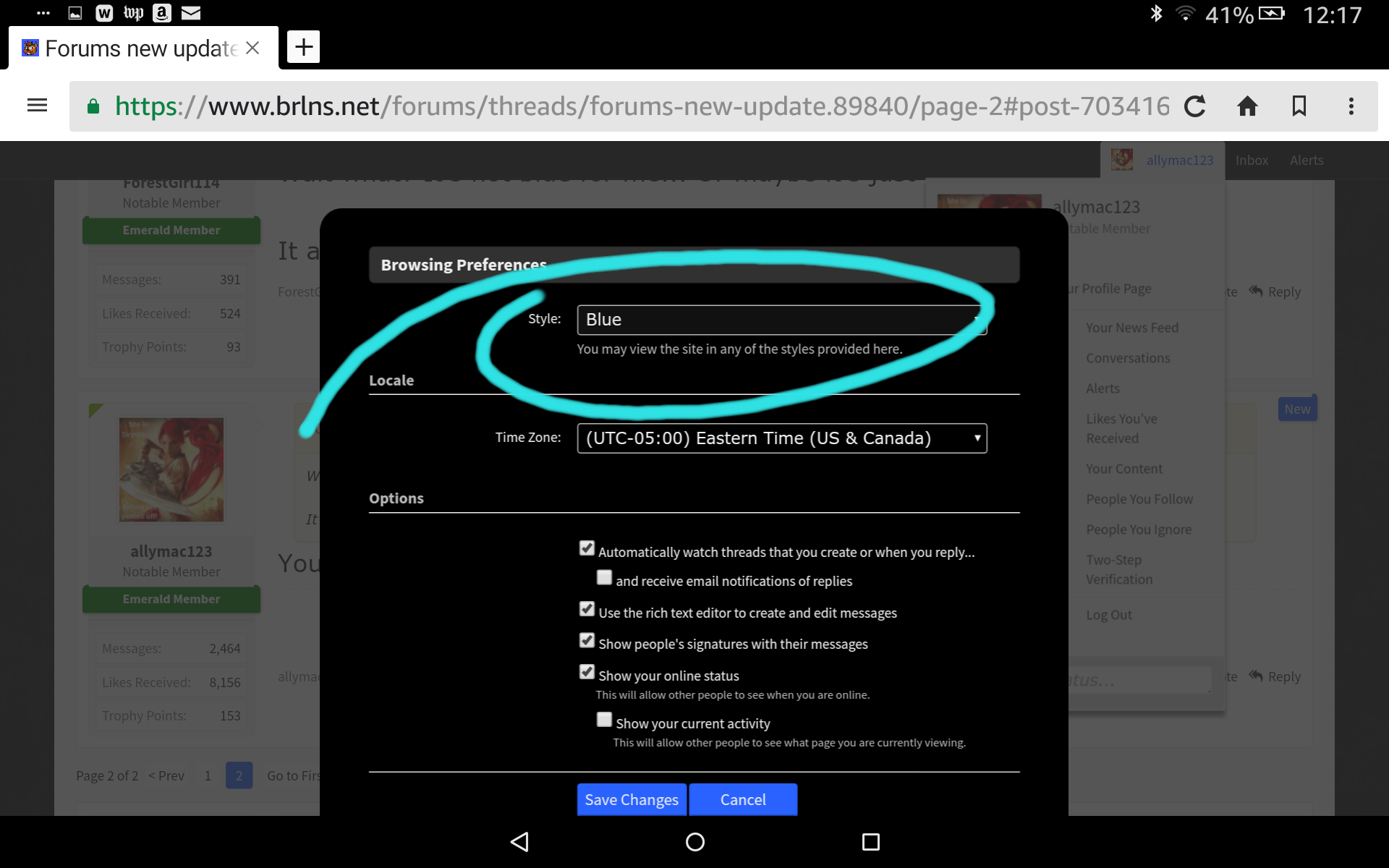Open People You Follow entry

(1139, 499)
